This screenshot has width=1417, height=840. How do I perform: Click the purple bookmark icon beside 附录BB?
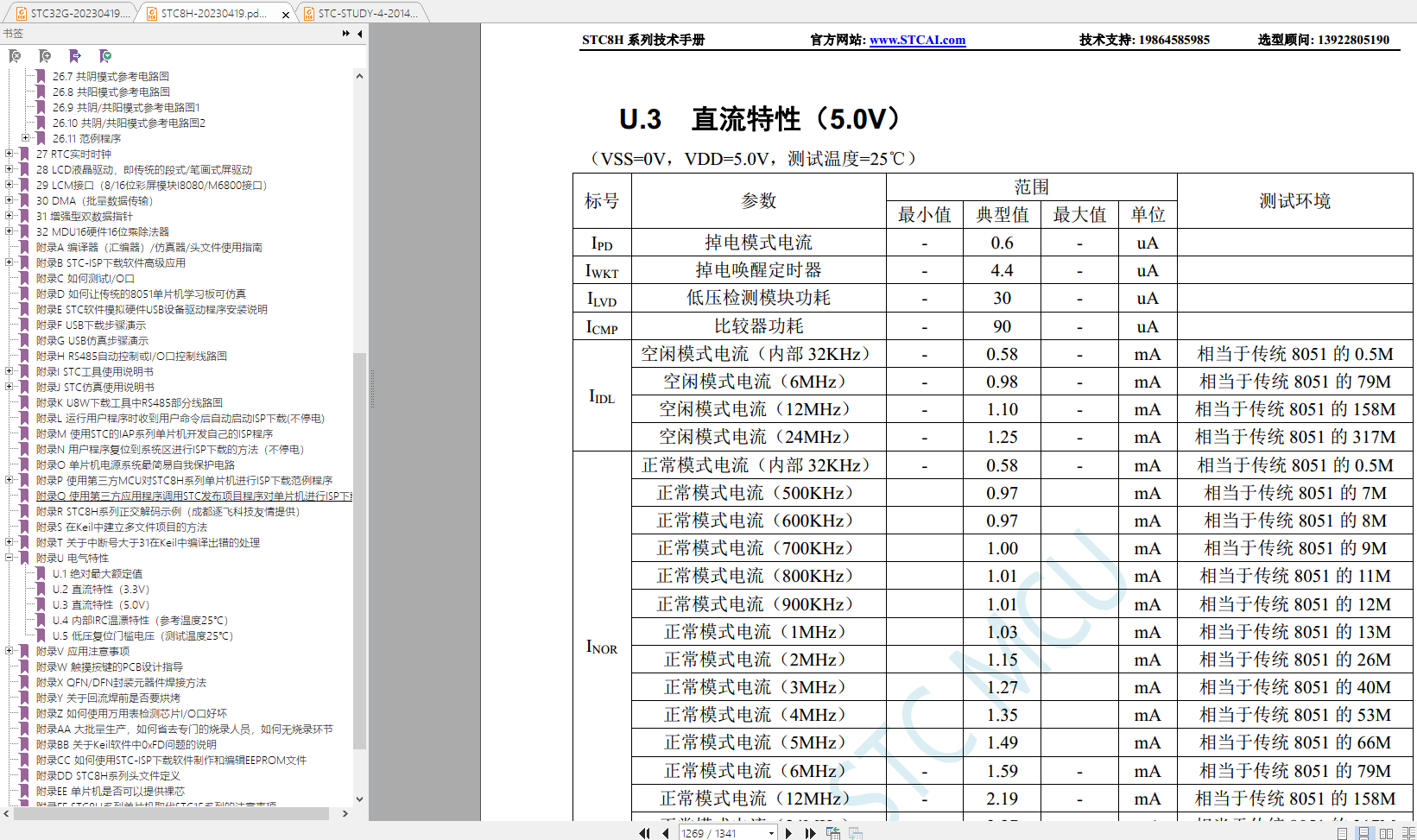click(25, 744)
